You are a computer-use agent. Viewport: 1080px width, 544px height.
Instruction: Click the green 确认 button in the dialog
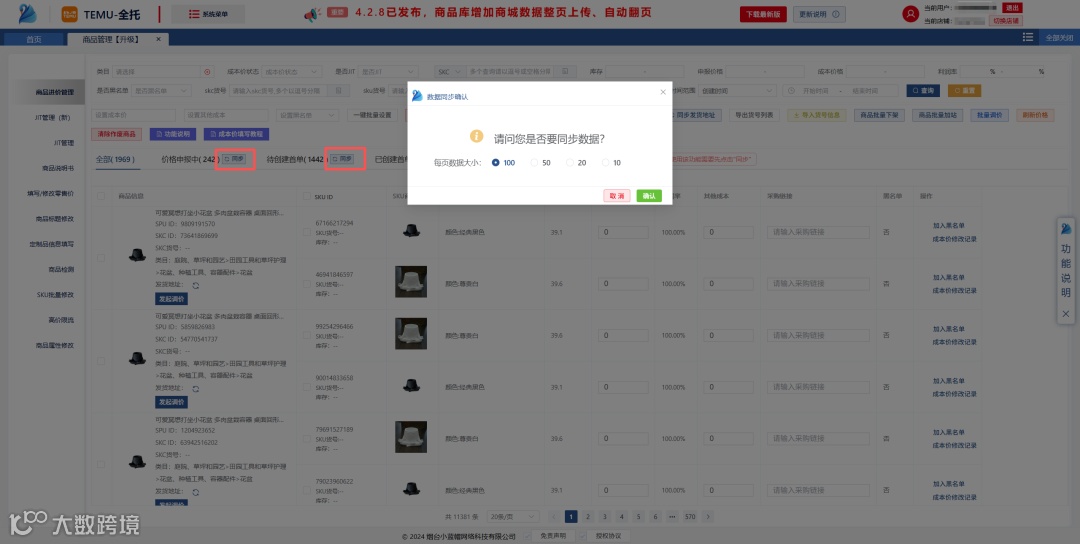pyautogui.click(x=649, y=196)
